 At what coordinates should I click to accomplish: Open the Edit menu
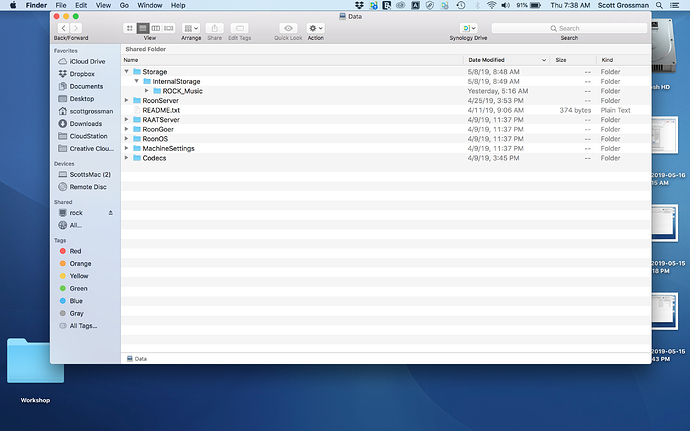tap(81, 5)
